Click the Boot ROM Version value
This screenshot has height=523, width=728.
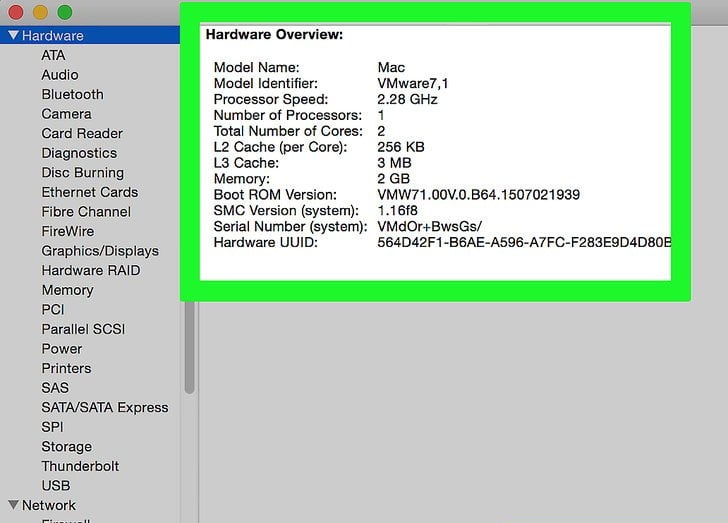[479, 195]
